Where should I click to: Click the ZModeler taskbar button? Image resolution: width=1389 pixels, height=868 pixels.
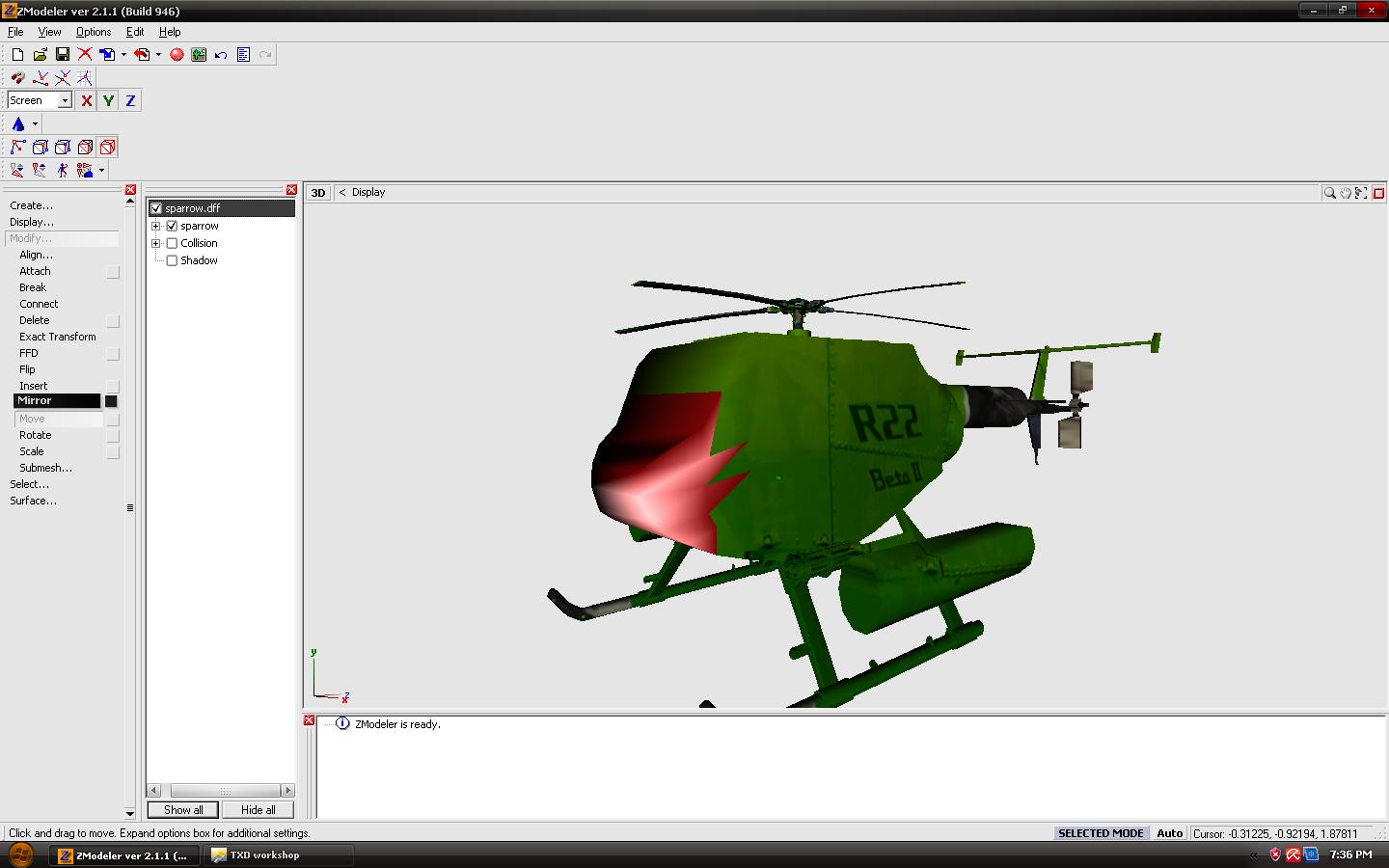125,855
